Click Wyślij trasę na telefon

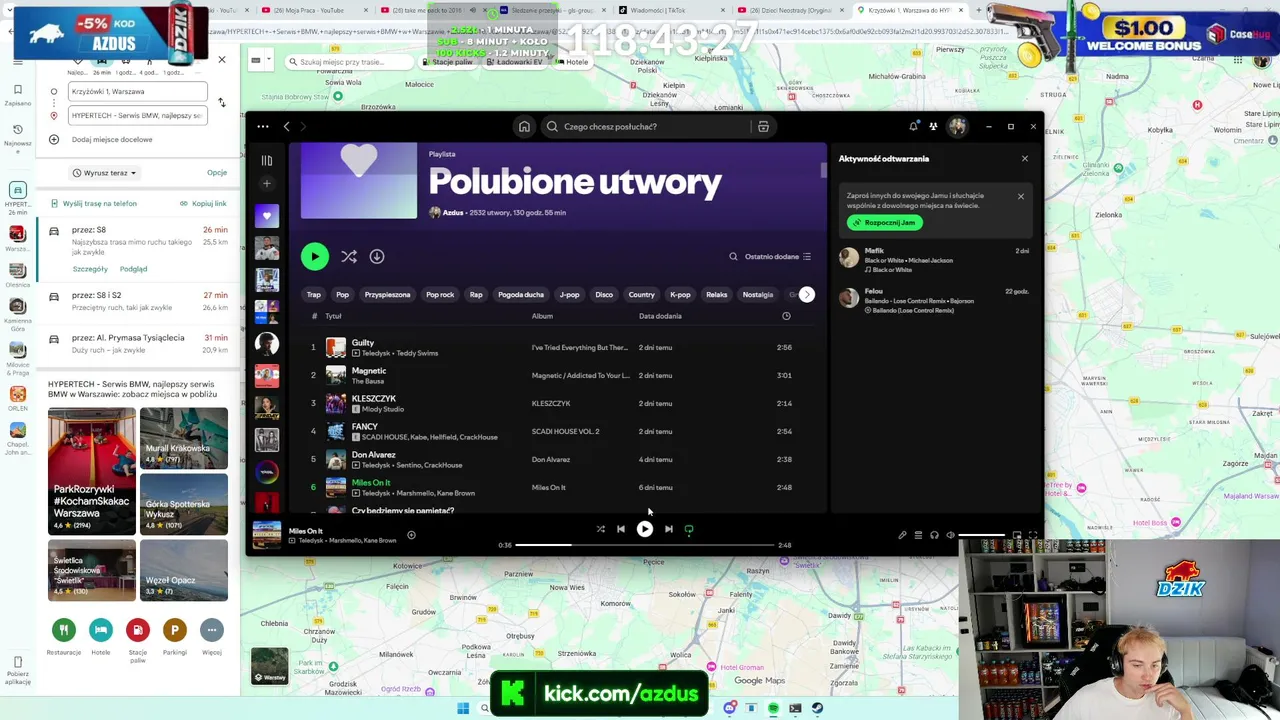(95, 204)
